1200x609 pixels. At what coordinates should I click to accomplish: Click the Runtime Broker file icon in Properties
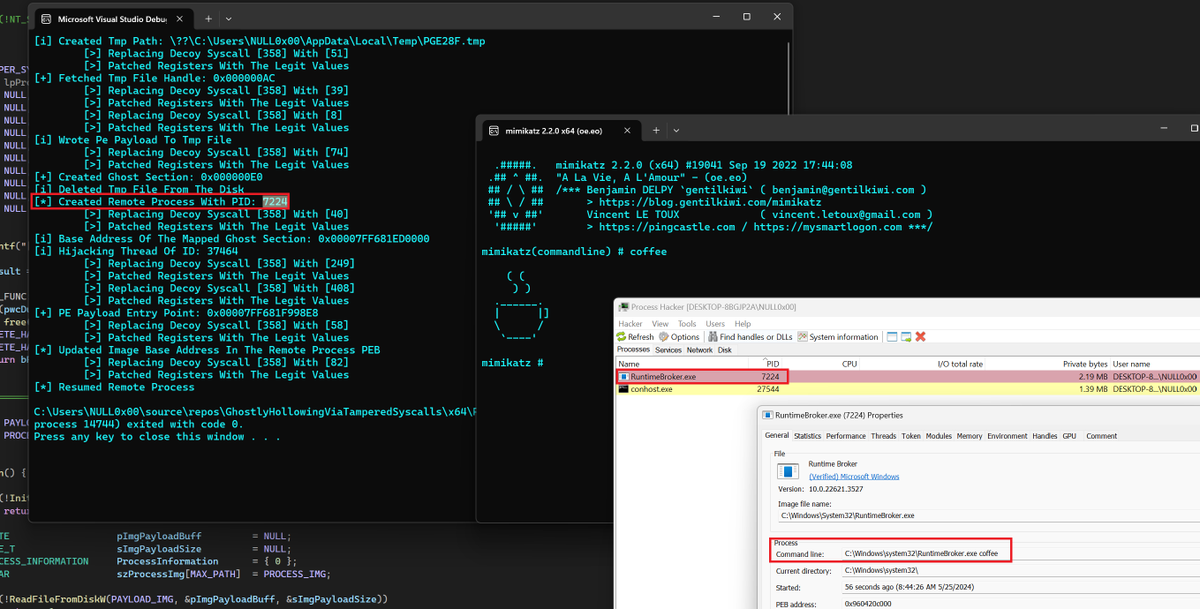tap(789, 471)
